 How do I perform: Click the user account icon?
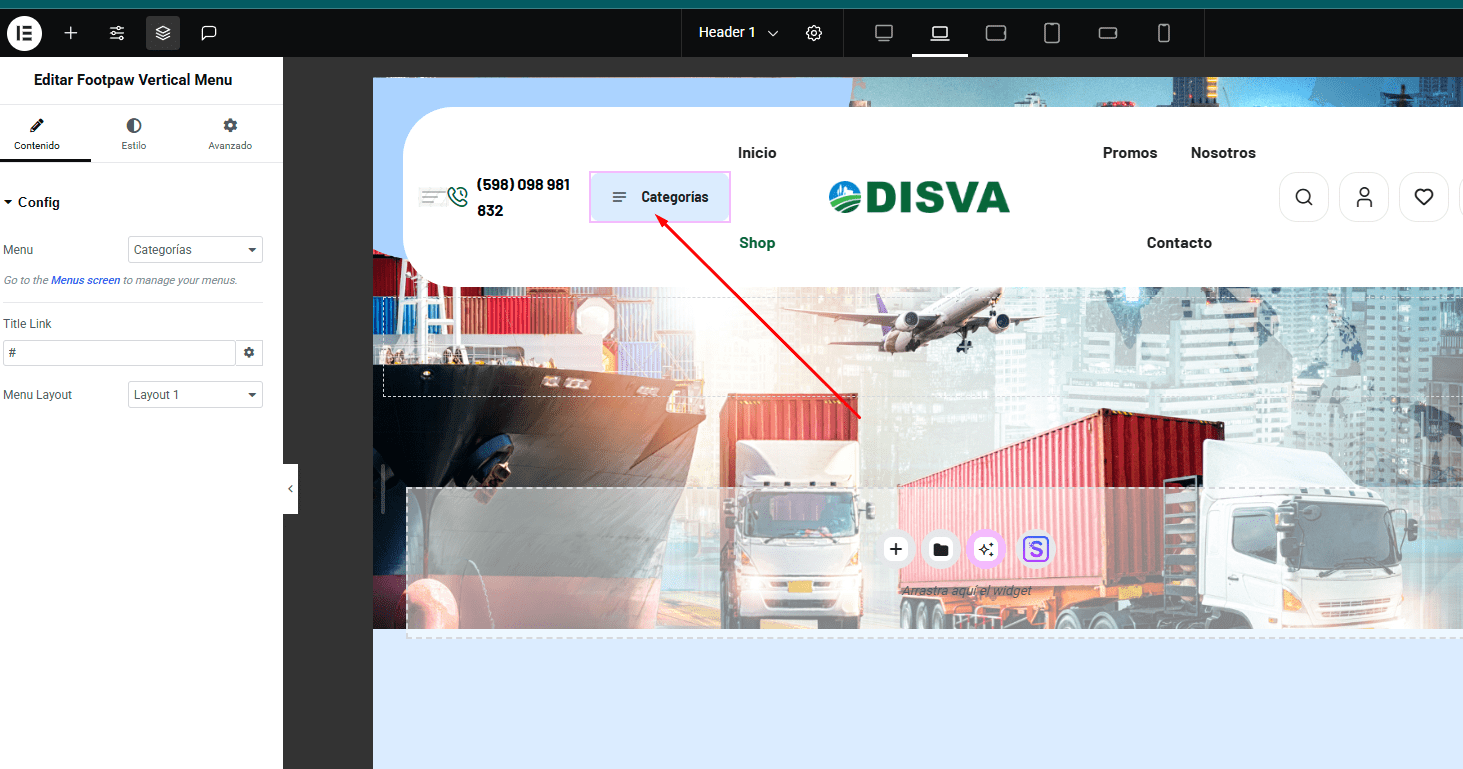(x=1364, y=197)
